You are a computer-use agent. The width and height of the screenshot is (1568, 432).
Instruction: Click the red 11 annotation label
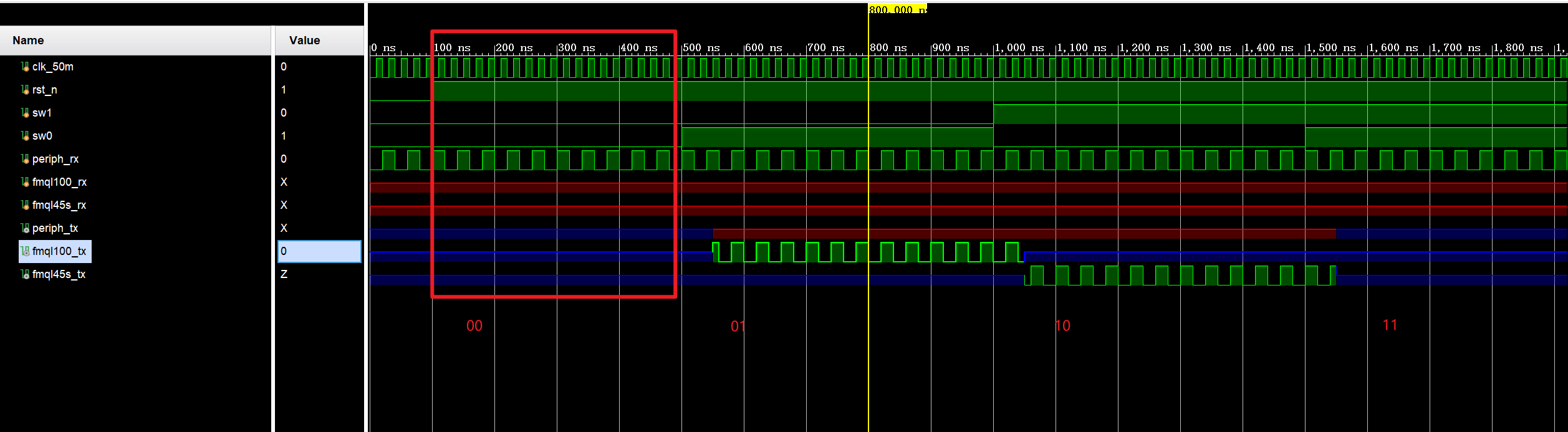(1390, 325)
